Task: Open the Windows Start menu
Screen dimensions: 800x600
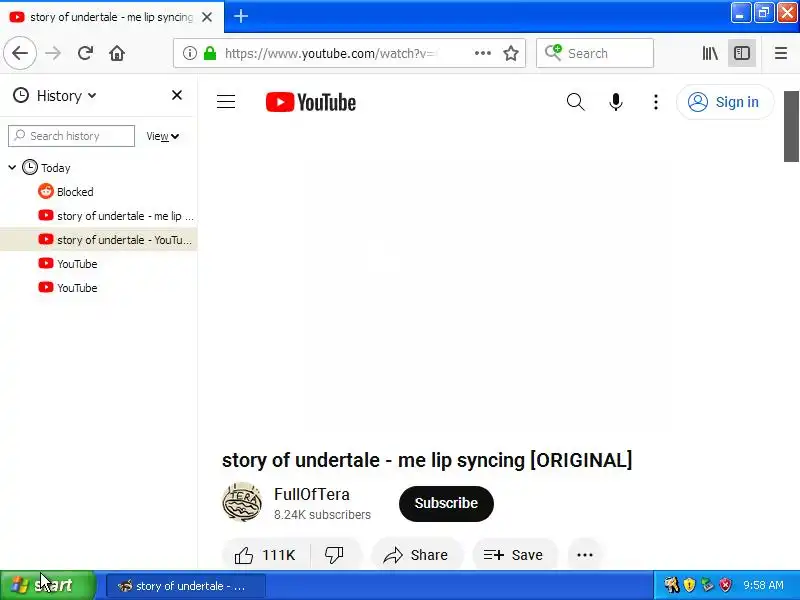Action: click(x=47, y=585)
